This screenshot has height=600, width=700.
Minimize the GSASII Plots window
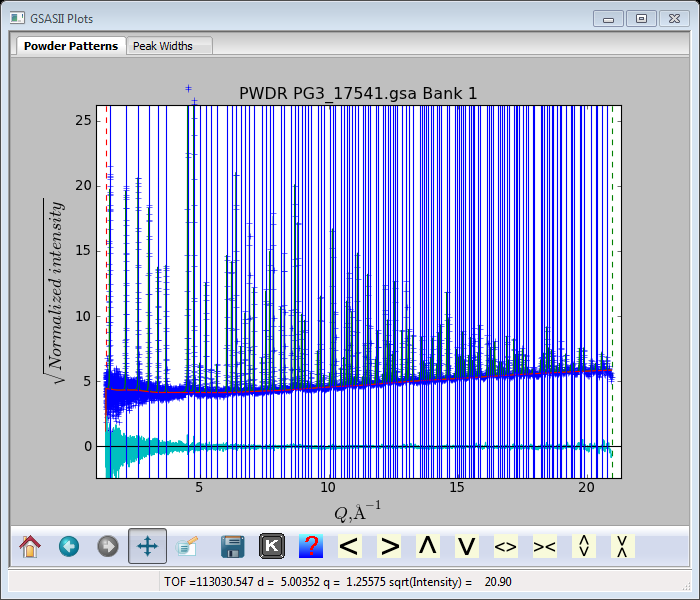pyautogui.click(x=608, y=19)
